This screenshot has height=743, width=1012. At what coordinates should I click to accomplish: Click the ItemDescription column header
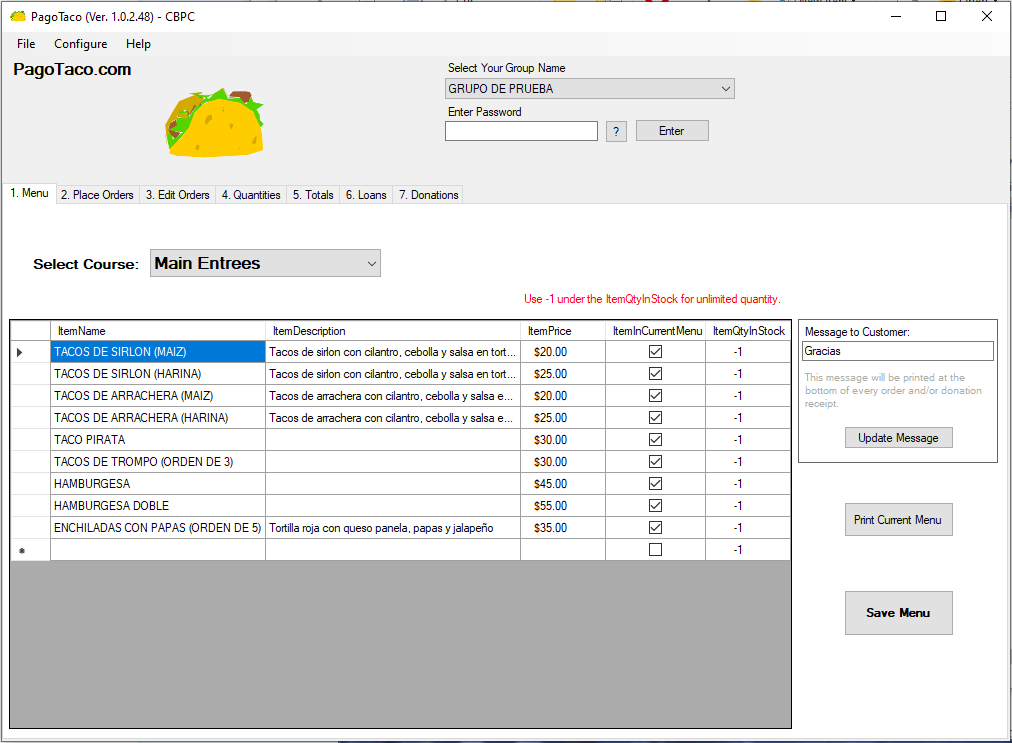[x=393, y=331]
